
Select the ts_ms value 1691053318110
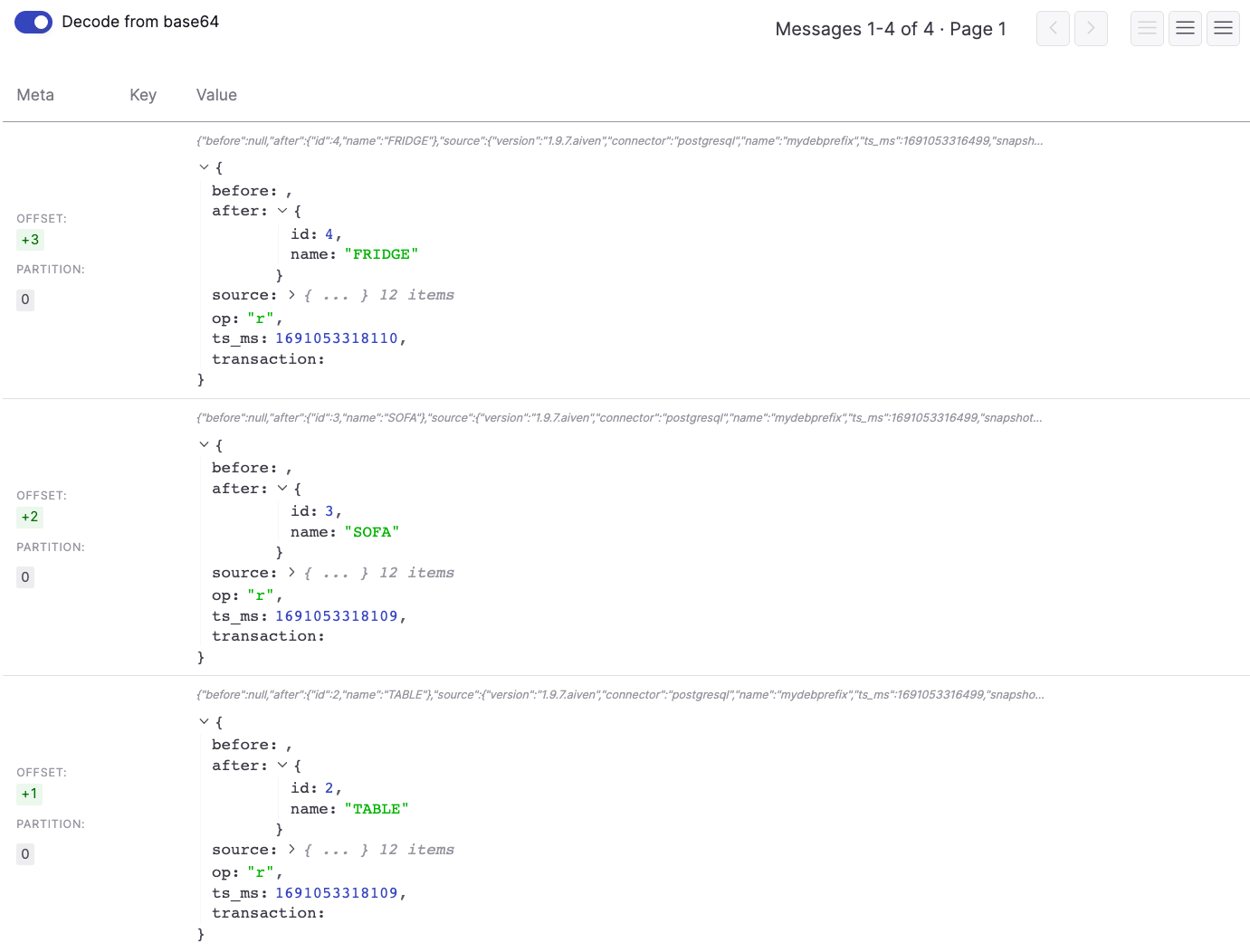point(338,338)
